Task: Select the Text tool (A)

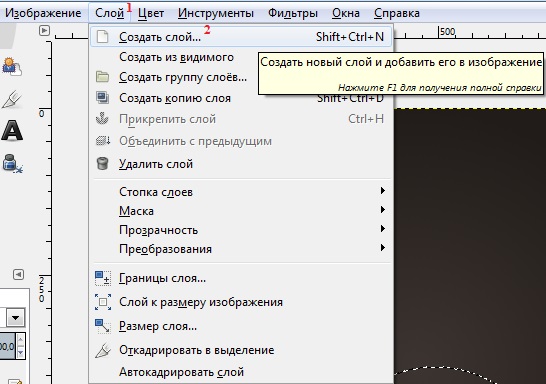Action: pyautogui.click(x=12, y=131)
